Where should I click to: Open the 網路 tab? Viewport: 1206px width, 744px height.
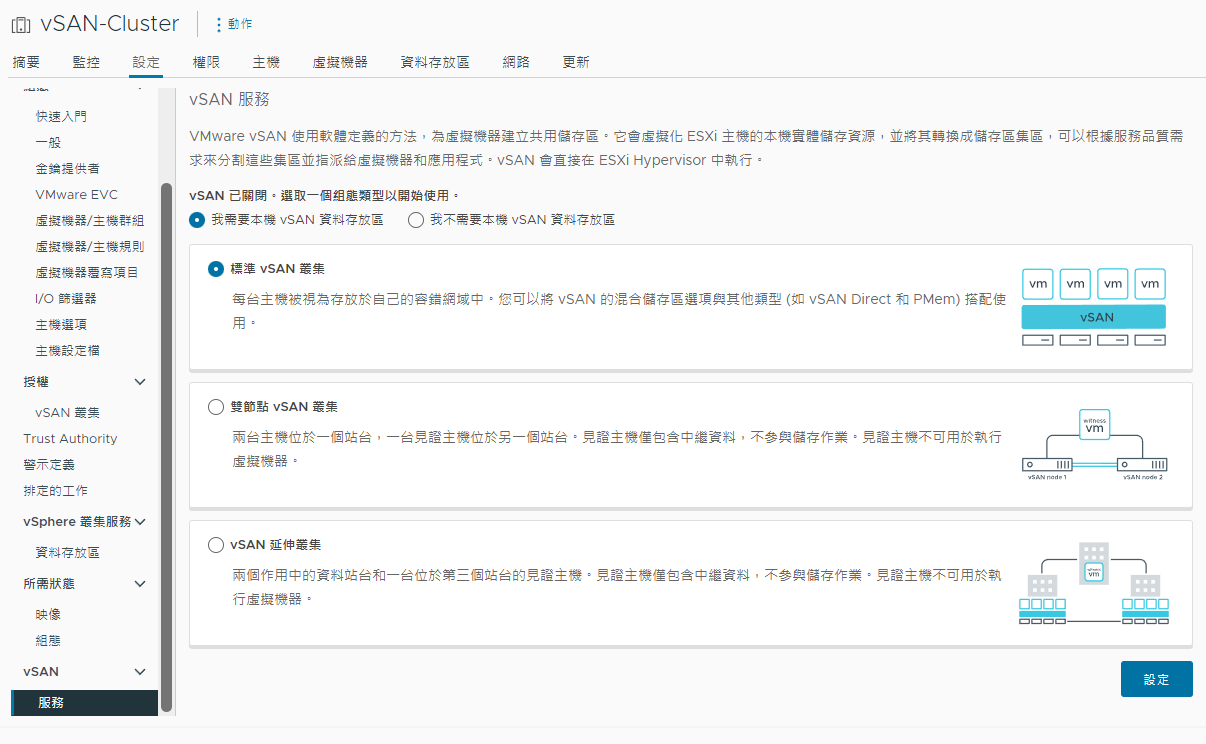point(516,62)
